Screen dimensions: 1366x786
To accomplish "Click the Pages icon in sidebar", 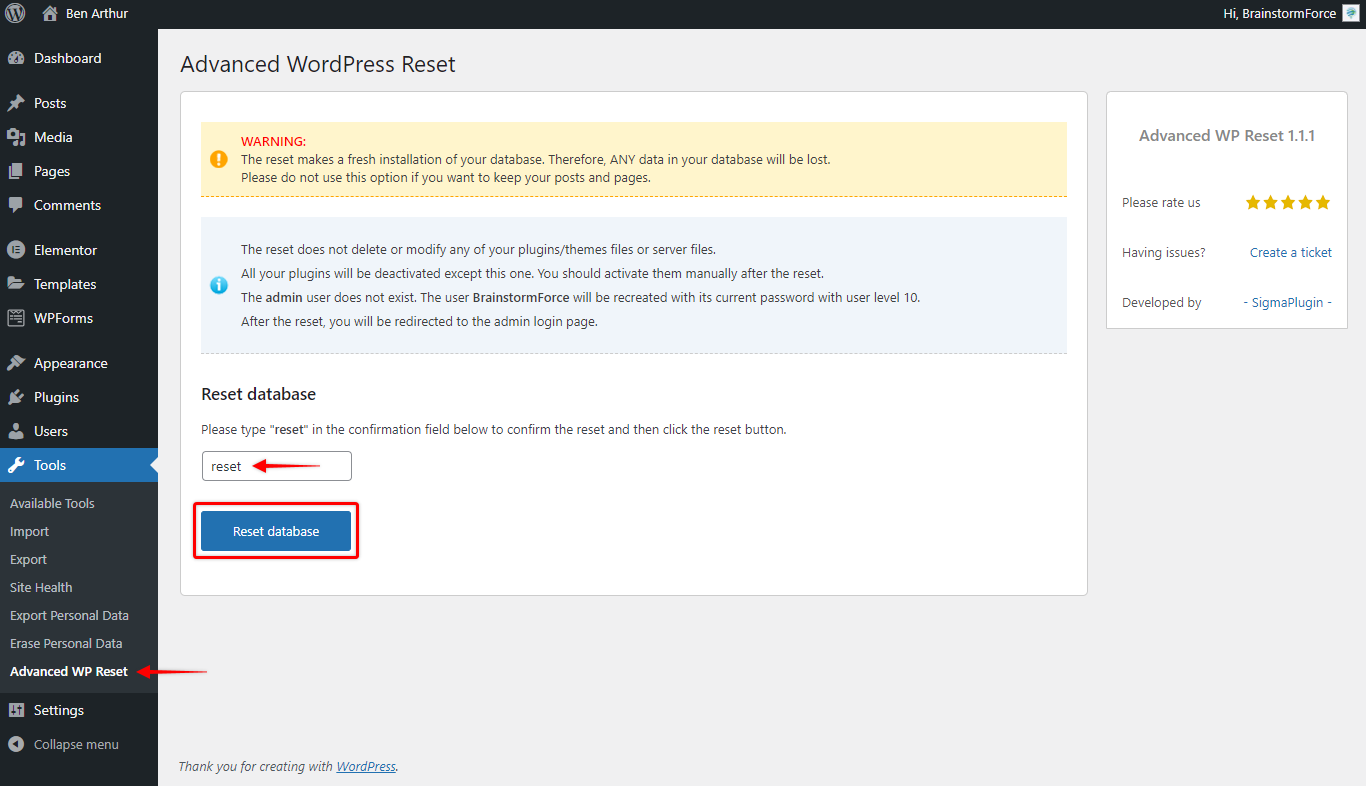I will point(16,171).
